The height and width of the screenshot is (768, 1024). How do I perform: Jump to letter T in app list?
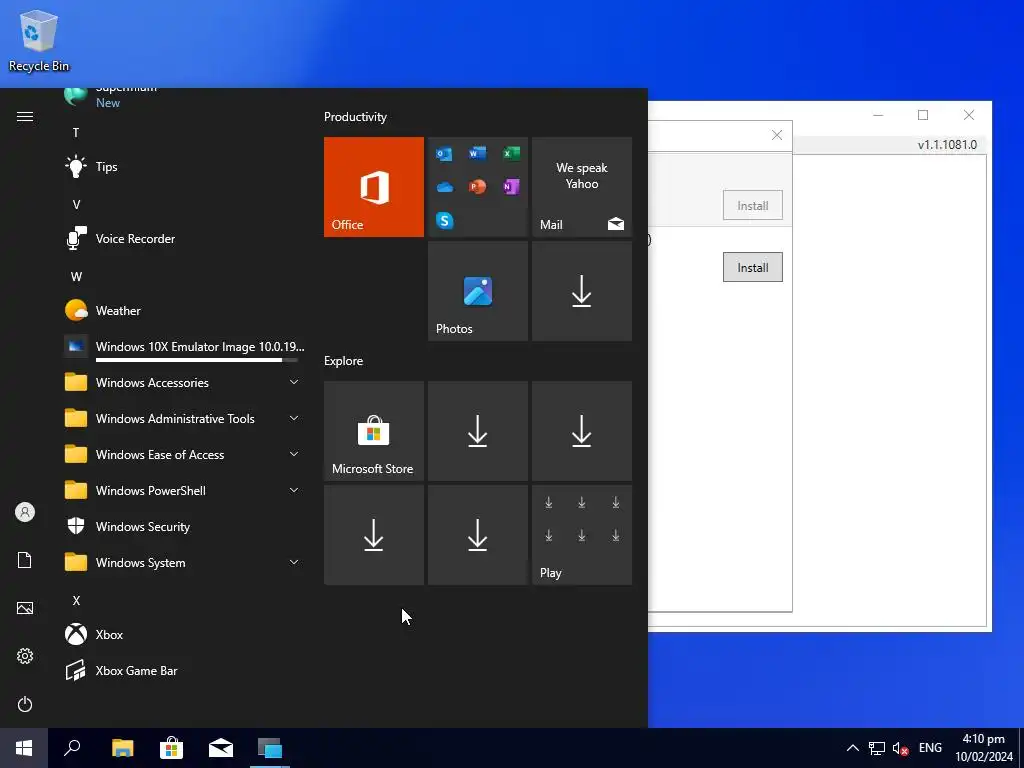[x=76, y=133]
